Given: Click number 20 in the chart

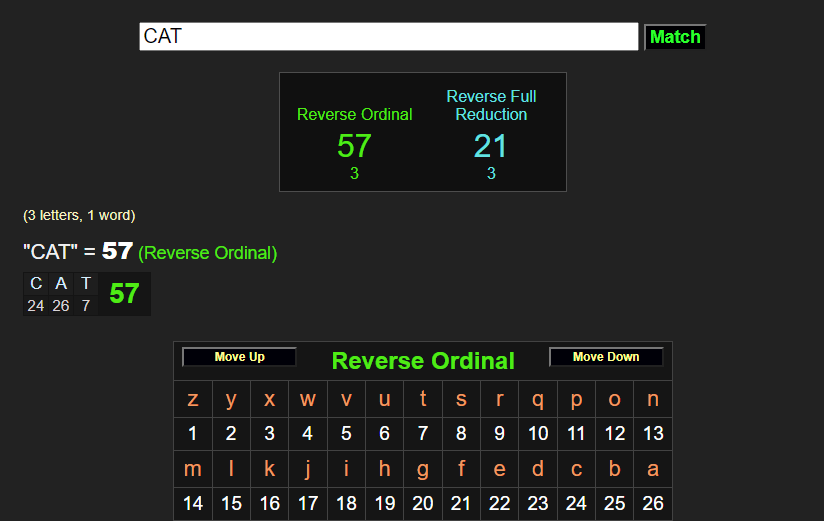Looking at the screenshot, I should 423,503.
